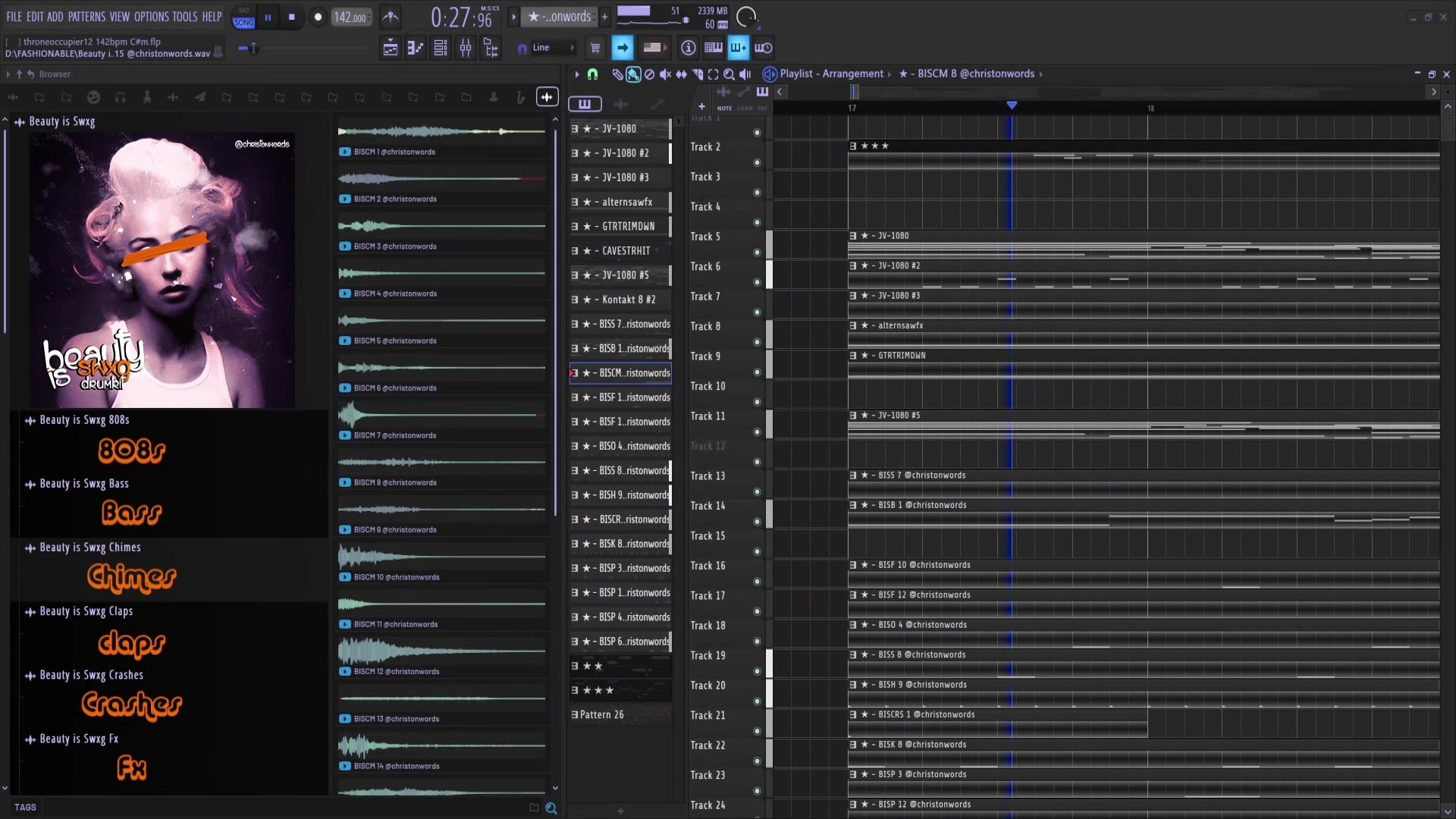Toggle mute switch for Track 13

[757, 491]
